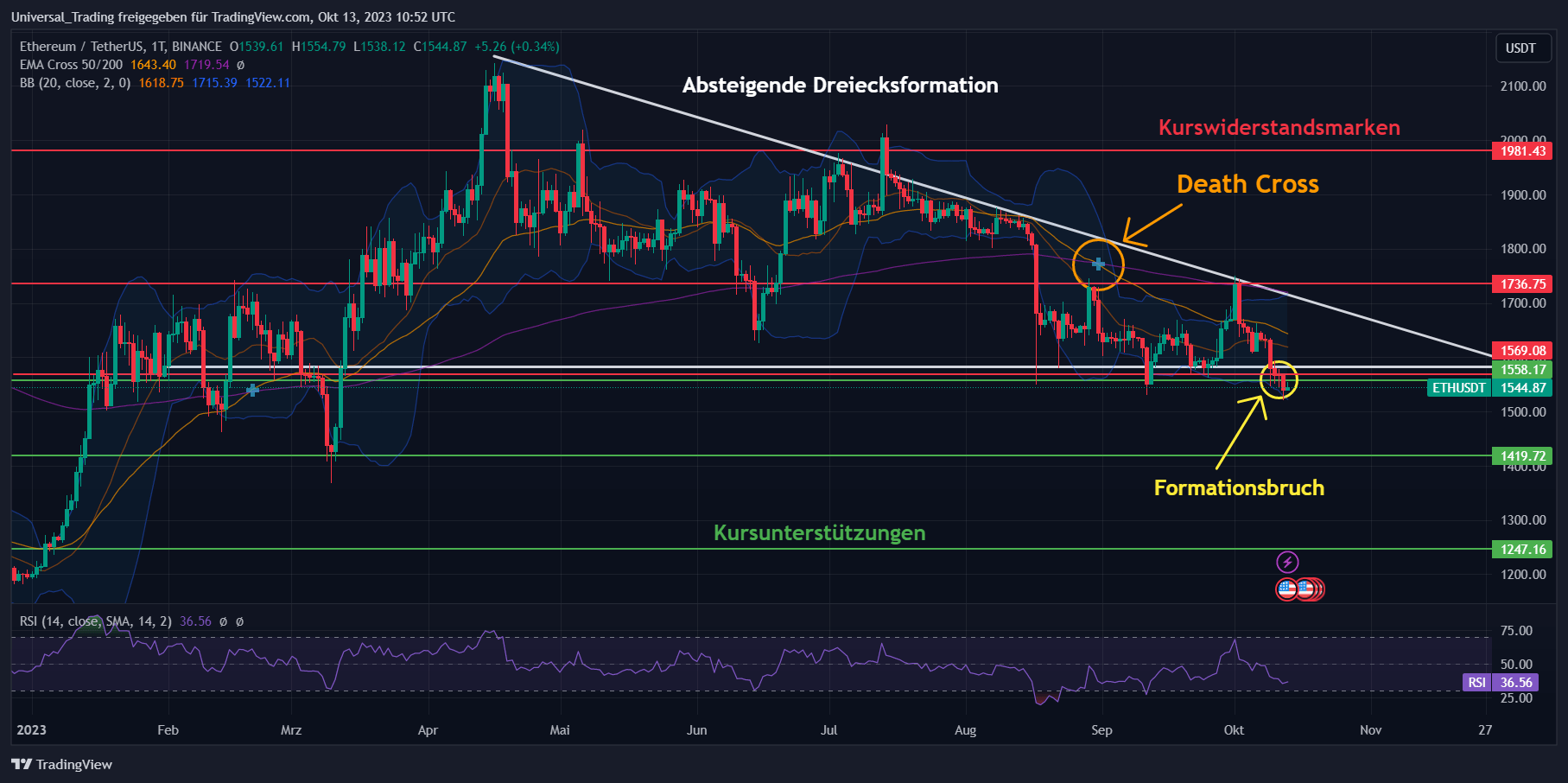Viewport: 1568px width, 783px height.
Task: Click the purple RSI tag on the axis
Action: [1476, 683]
